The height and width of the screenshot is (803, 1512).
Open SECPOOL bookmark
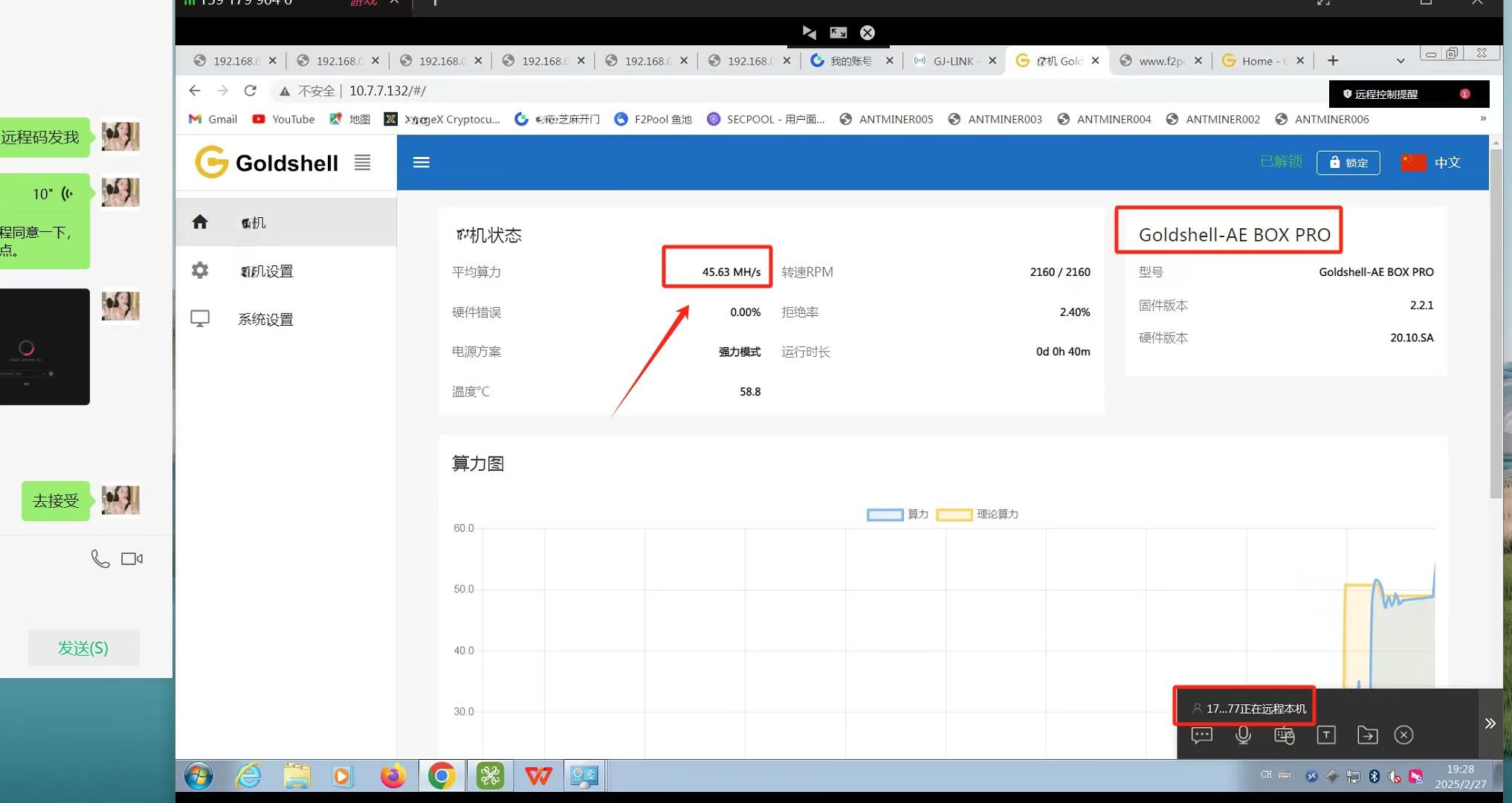(766, 119)
